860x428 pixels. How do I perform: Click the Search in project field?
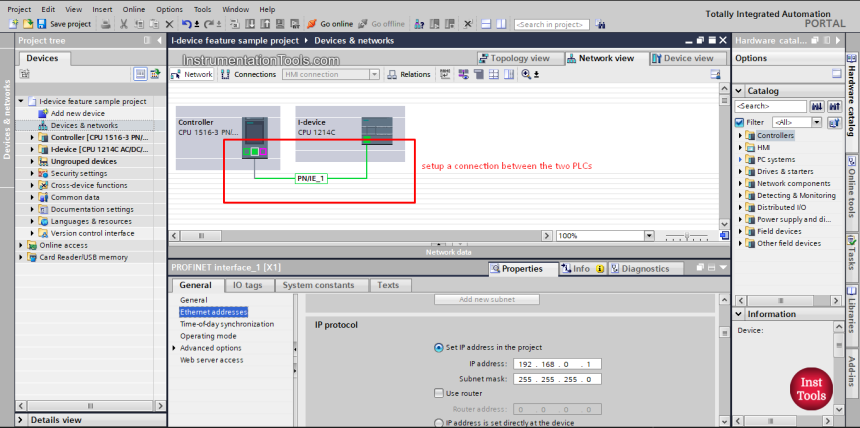tap(552, 25)
